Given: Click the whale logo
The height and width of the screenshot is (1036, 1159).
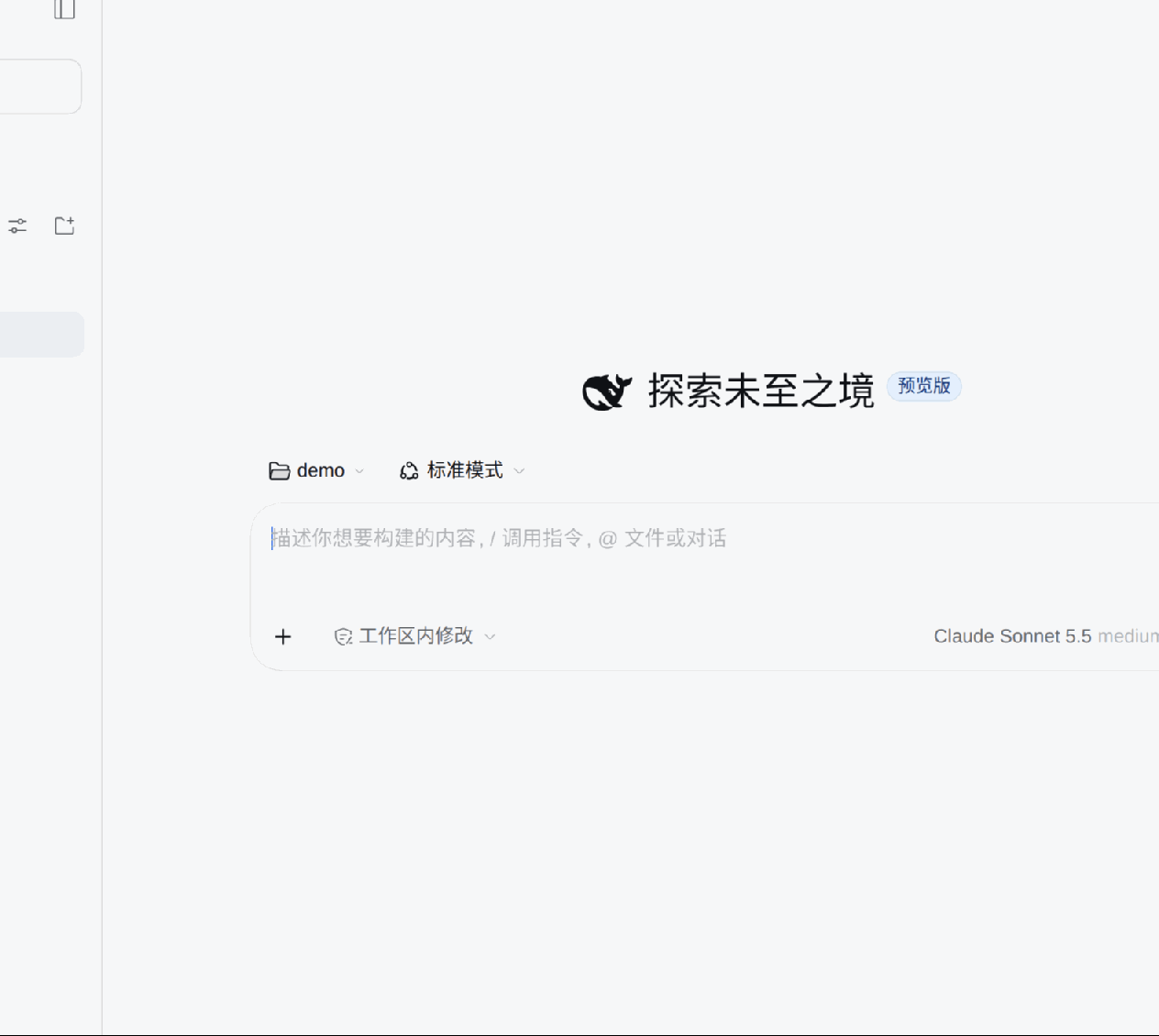Looking at the screenshot, I should click(x=607, y=391).
